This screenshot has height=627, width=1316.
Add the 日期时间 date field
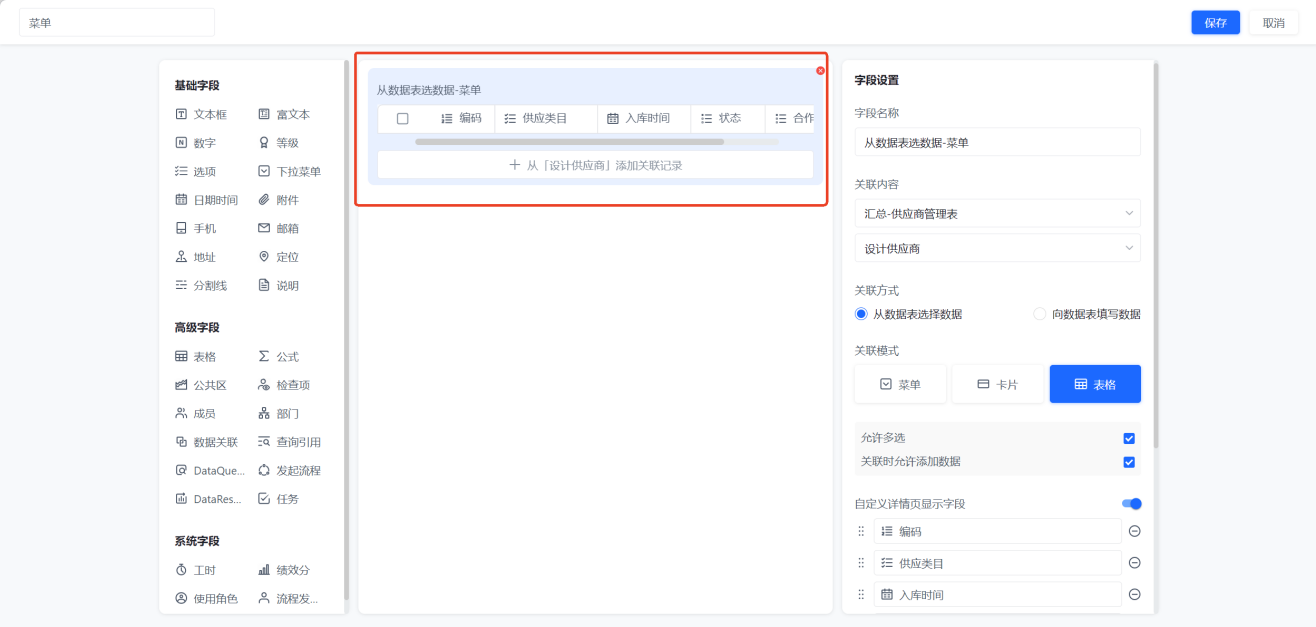click(207, 200)
